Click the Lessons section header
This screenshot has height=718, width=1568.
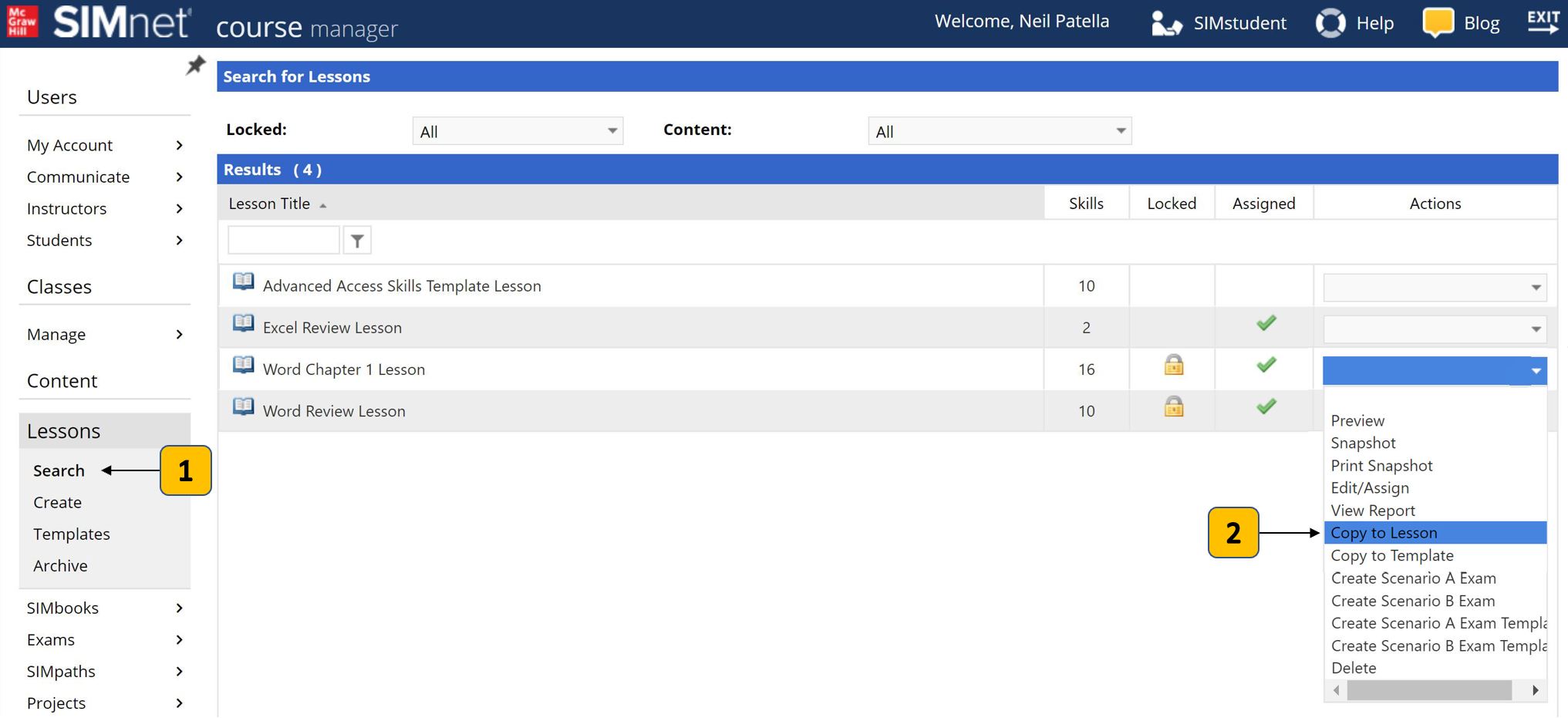[x=105, y=430]
